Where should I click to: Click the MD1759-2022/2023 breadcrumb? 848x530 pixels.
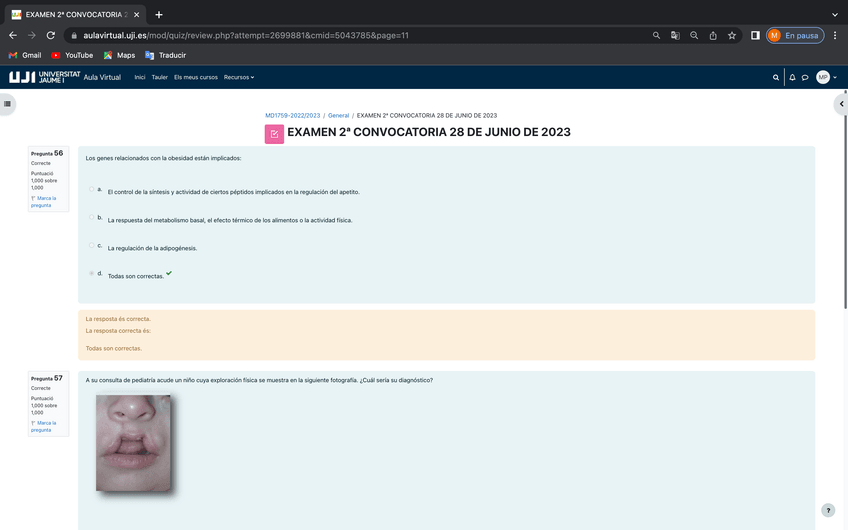point(293,115)
